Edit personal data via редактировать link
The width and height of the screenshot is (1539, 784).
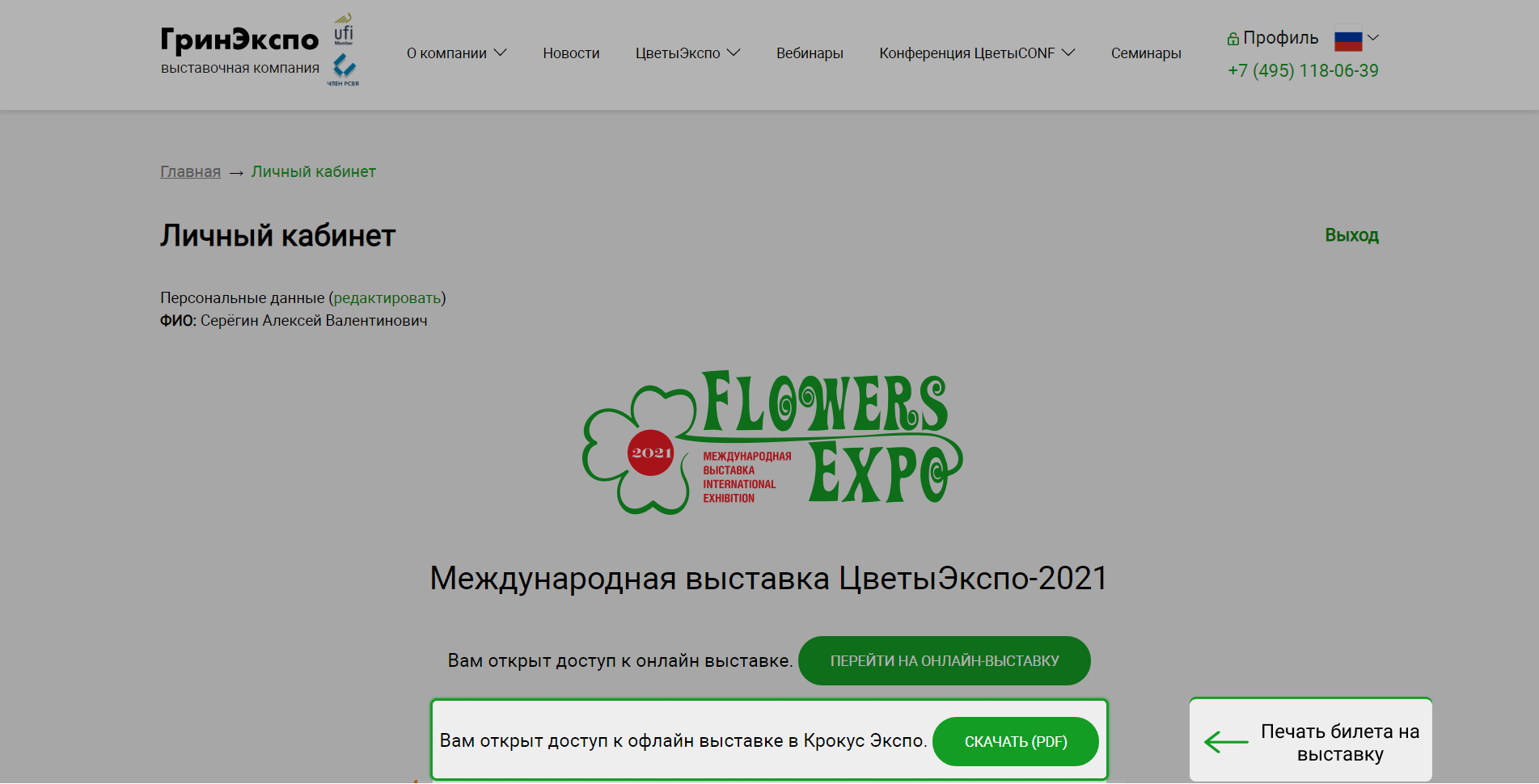(x=387, y=298)
